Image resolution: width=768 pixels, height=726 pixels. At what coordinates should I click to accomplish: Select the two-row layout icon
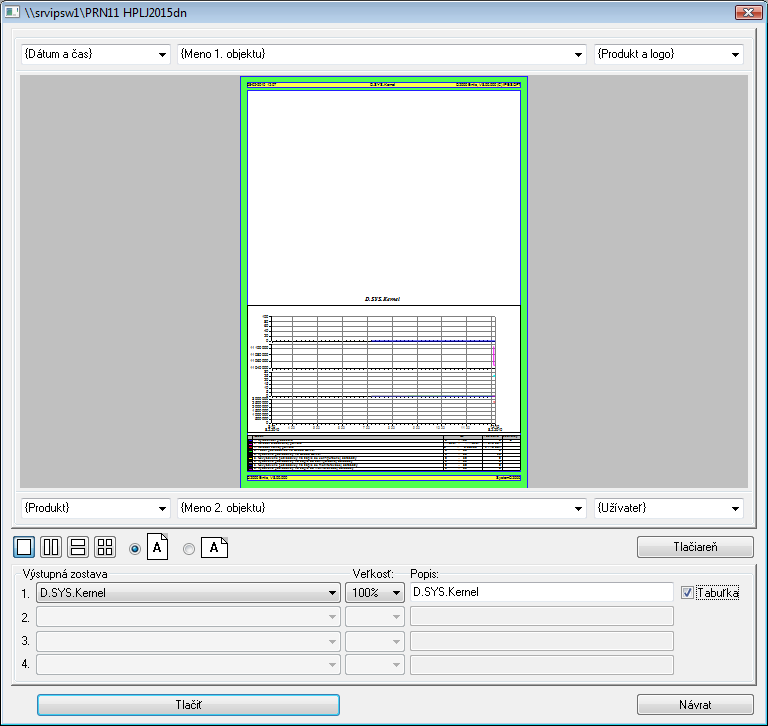click(x=78, y=547)
